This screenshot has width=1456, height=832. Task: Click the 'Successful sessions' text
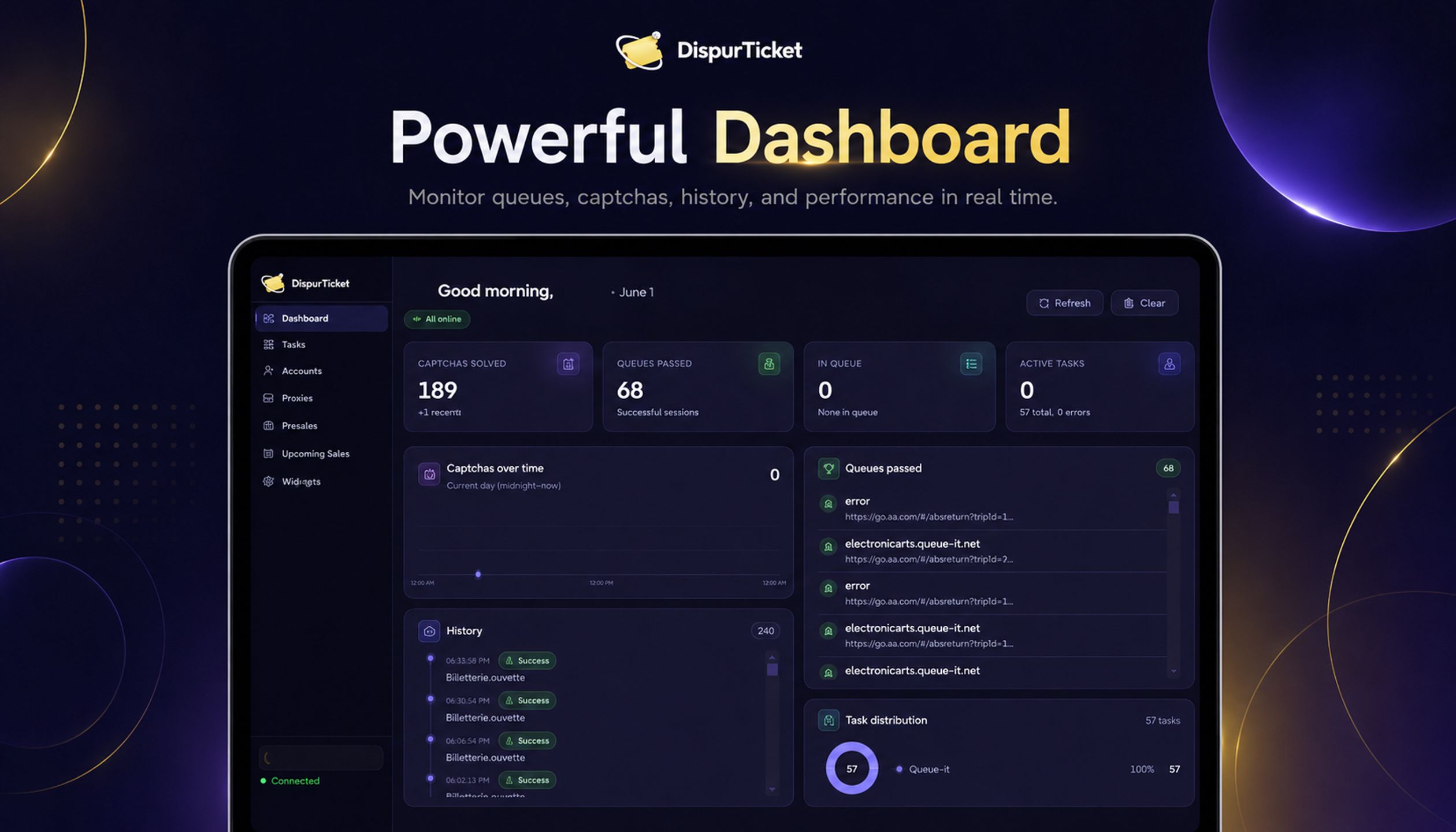pos(658,413)
